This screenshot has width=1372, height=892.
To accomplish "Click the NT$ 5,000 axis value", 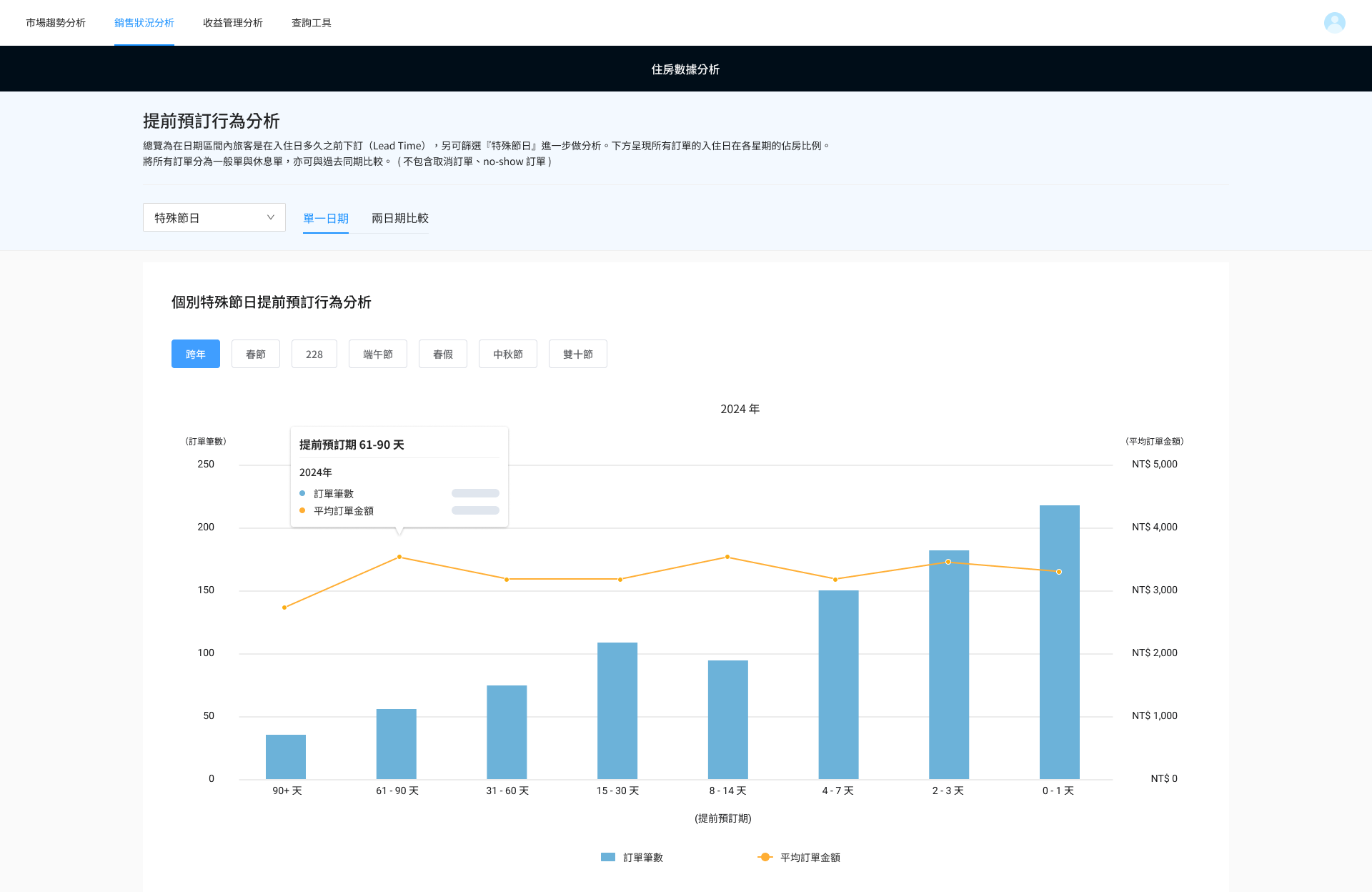I will coord(1155,464).
